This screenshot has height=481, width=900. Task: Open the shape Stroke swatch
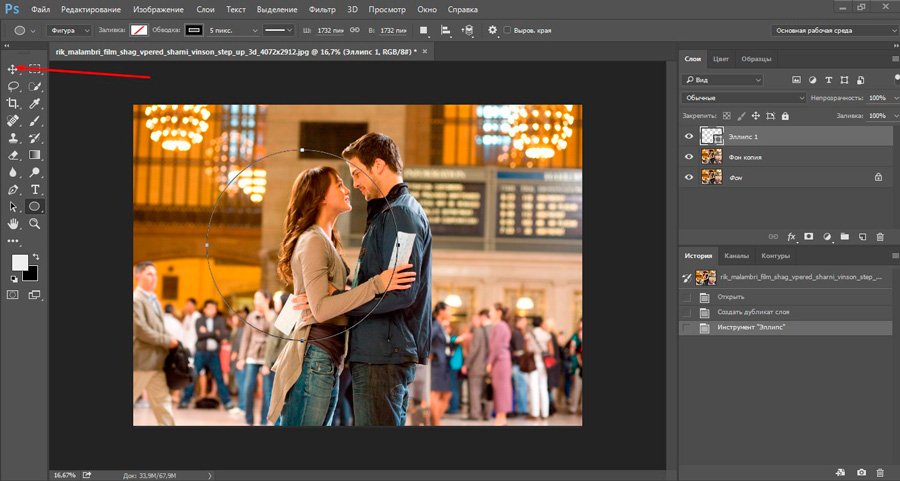pyautogui.click(x=193, y=30)
